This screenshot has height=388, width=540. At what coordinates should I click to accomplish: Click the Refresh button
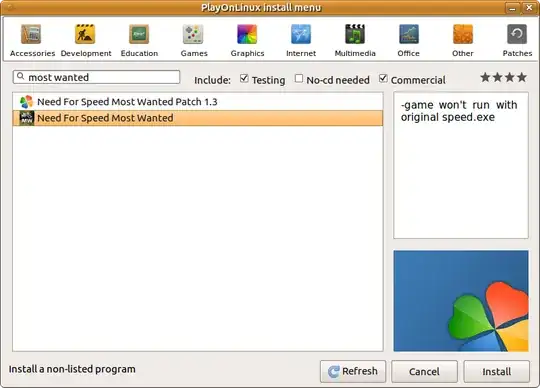pos(353,371)
